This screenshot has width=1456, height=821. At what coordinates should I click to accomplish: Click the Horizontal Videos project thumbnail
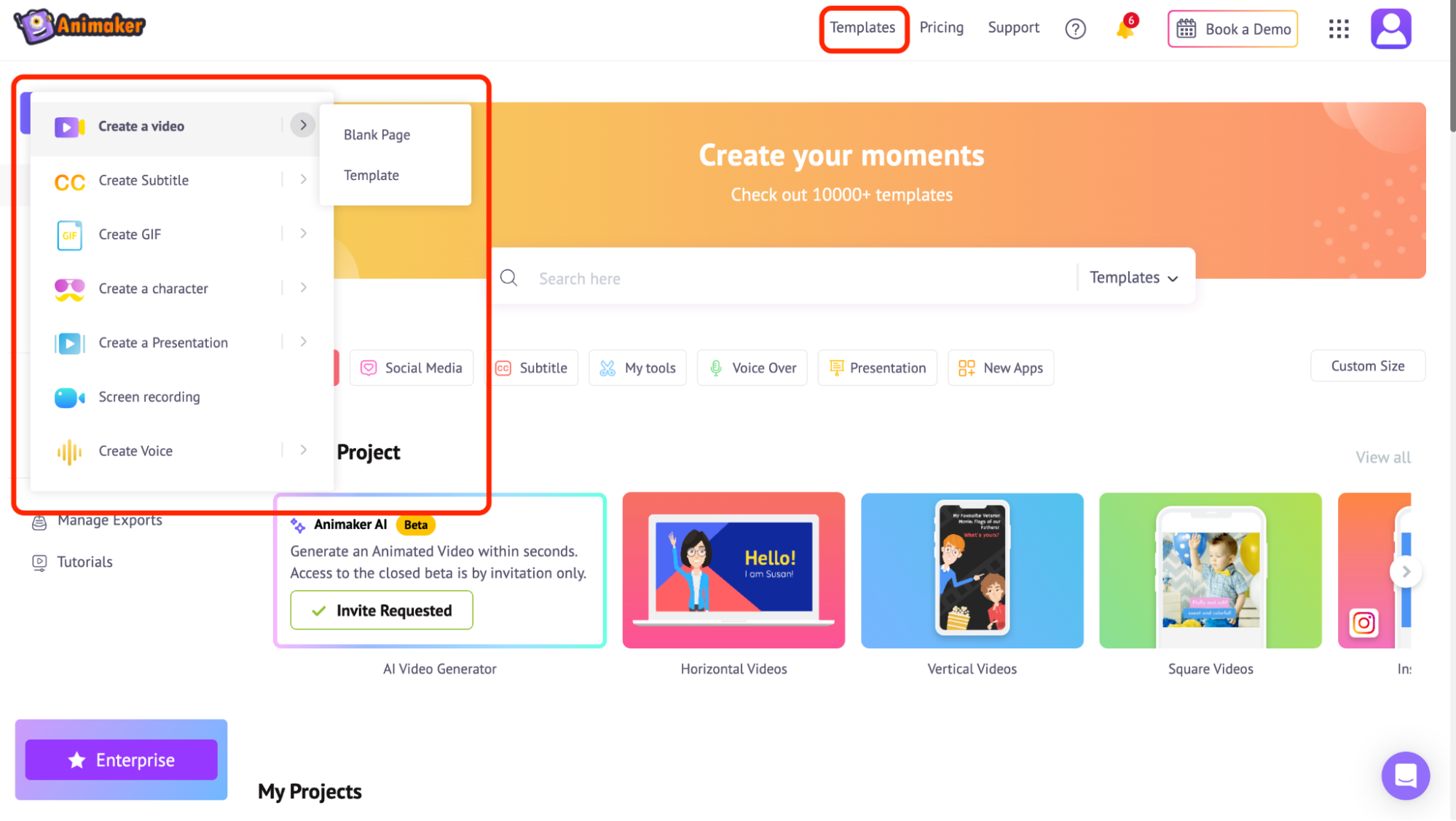(733, 570)
